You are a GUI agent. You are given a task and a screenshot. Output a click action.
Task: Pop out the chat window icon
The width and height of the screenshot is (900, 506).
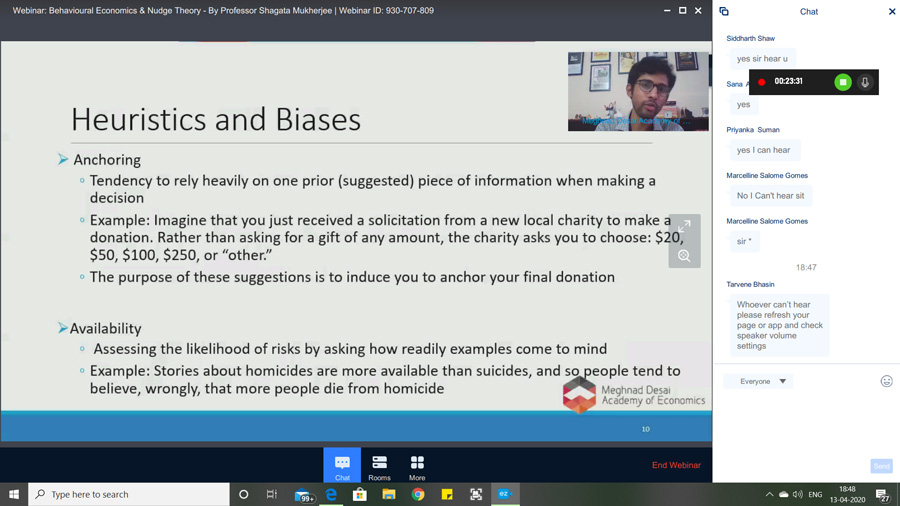pyautogui.click(x=724, y=11)
